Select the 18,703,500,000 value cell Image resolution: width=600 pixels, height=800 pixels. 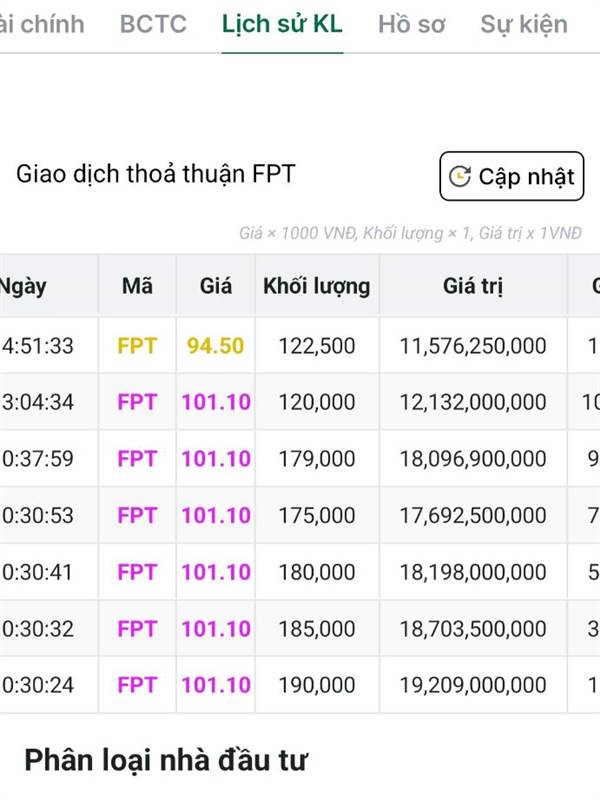click(473, 629)
